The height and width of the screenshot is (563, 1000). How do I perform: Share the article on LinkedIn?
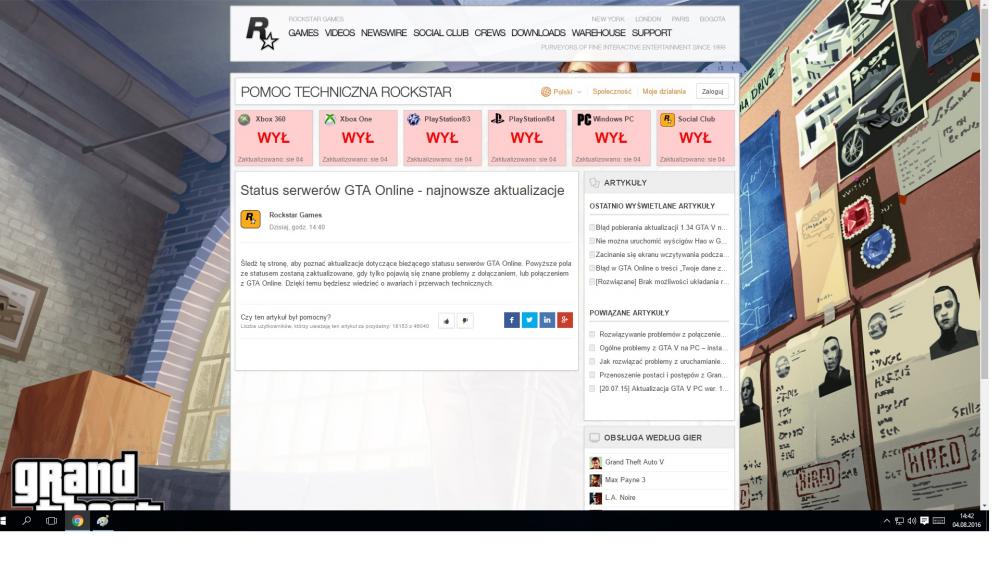[x=547, y=320]
